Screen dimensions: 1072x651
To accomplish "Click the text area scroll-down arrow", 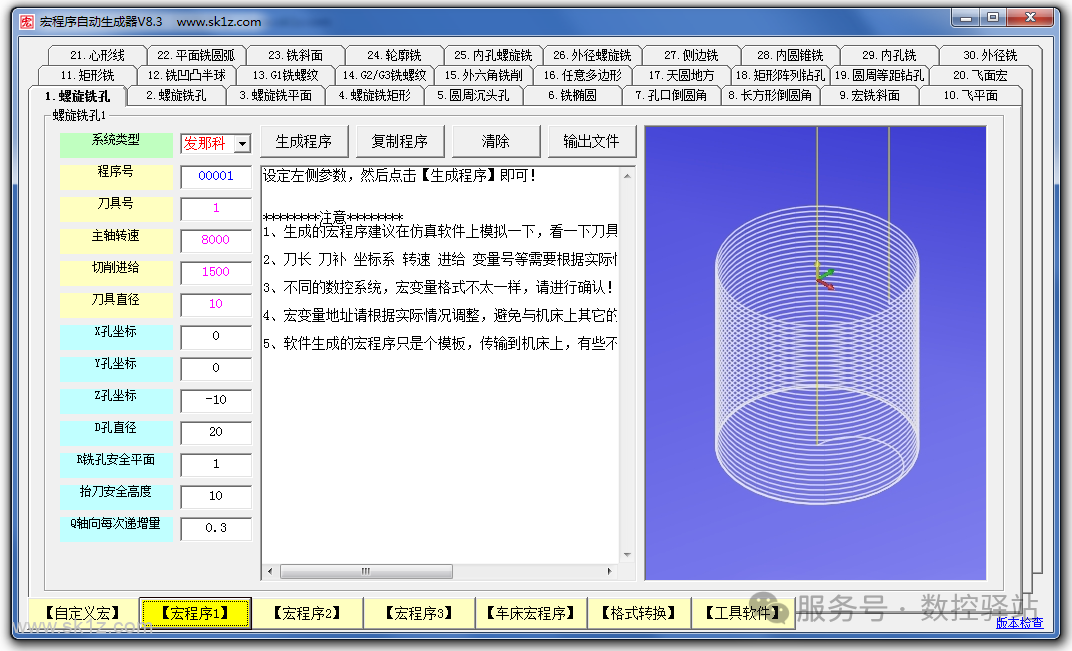I will coord(627,555).
